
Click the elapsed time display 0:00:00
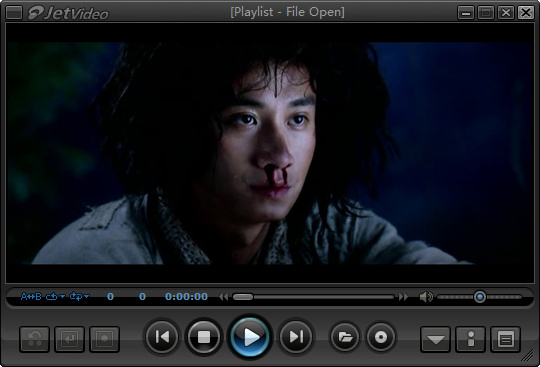[186, 296]
